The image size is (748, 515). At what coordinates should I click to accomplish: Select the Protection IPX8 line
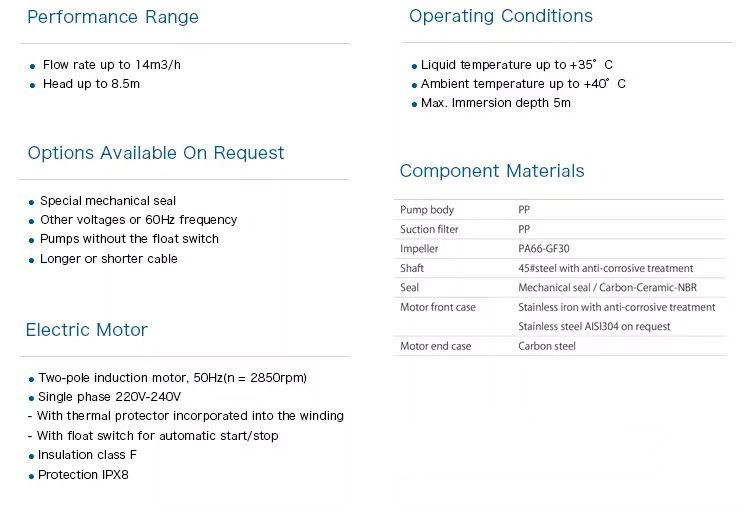(83, 475)
